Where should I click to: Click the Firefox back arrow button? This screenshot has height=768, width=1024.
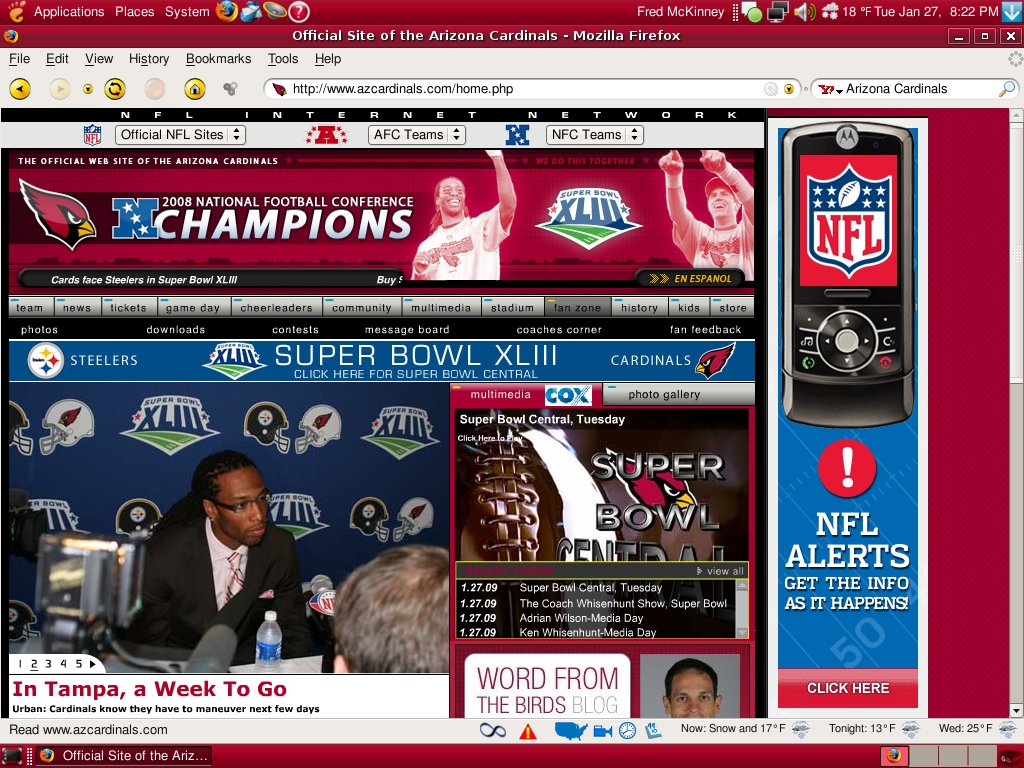20,89
